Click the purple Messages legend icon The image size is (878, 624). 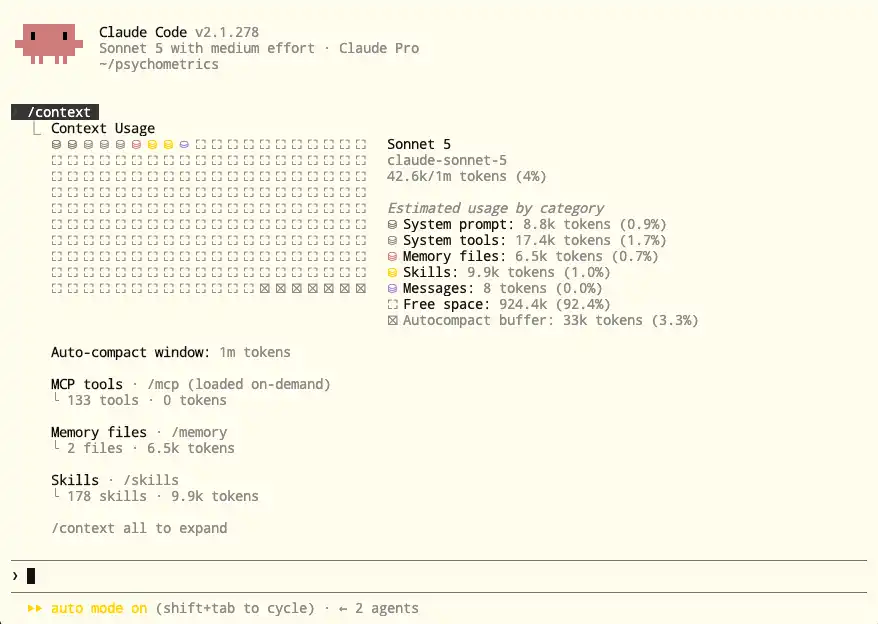393,288
